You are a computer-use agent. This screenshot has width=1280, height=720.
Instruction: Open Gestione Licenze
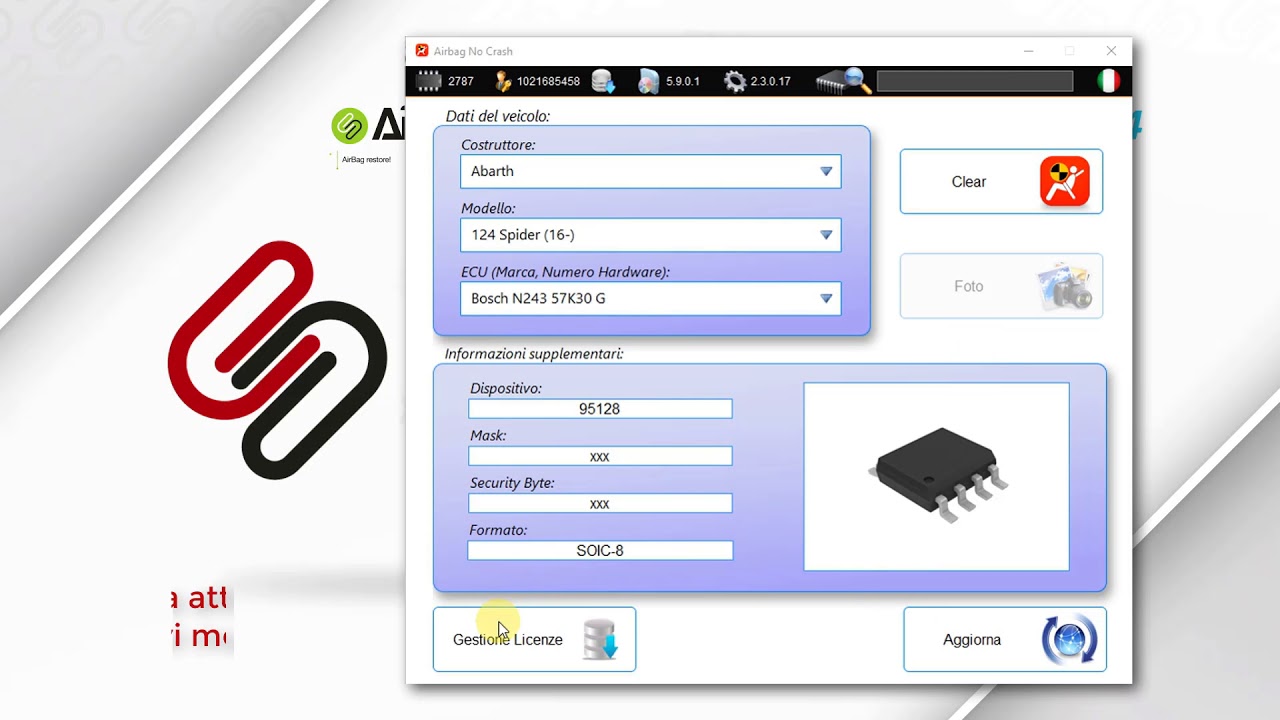point(534,640)
